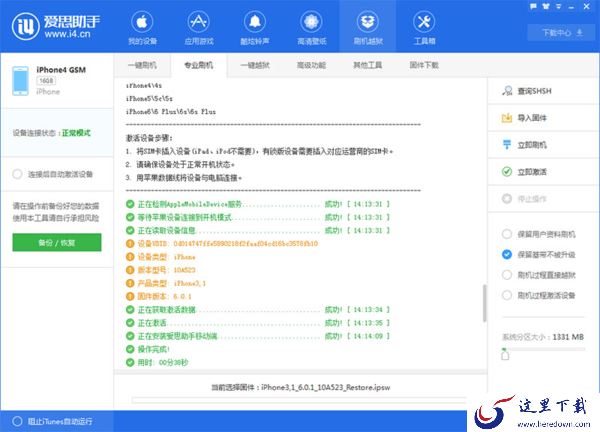Click the 16GB capacity badge
Image resolution: width=600 pixels, height=432 pixels.
(x=46, y=81)
